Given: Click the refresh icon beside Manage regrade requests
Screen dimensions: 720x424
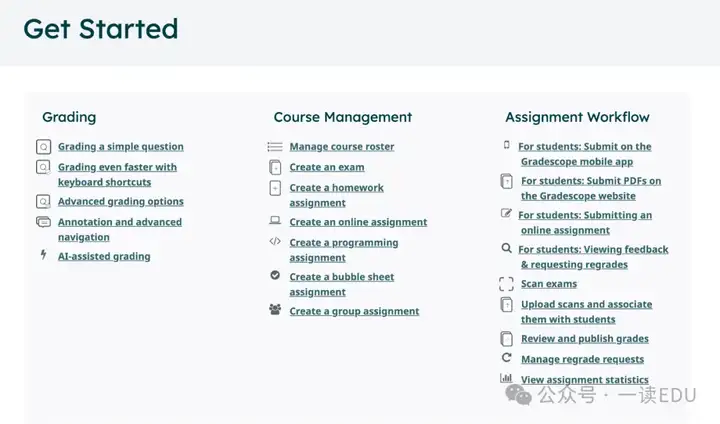Looking at the screenshot, I should [x=506, y=357].
